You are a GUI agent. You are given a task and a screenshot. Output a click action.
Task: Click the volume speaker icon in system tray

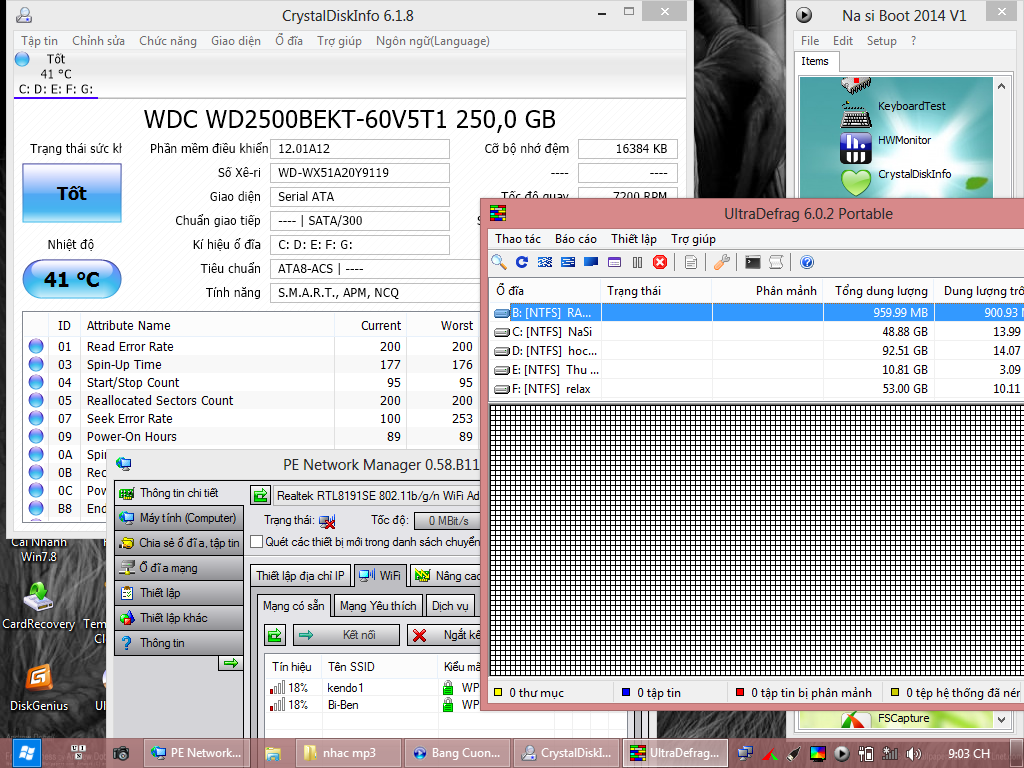(914, 754)
